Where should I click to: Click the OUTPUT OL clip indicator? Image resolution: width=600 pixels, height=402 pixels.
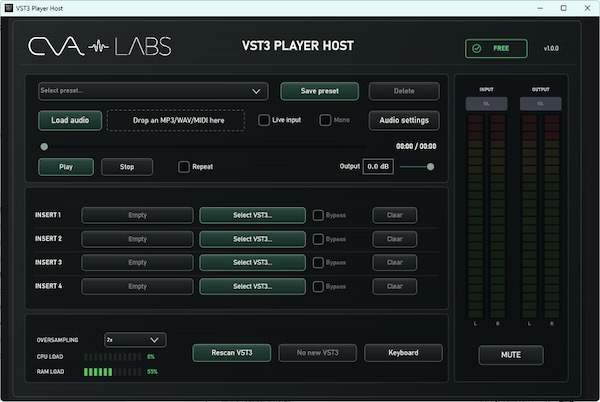point(540,104)
